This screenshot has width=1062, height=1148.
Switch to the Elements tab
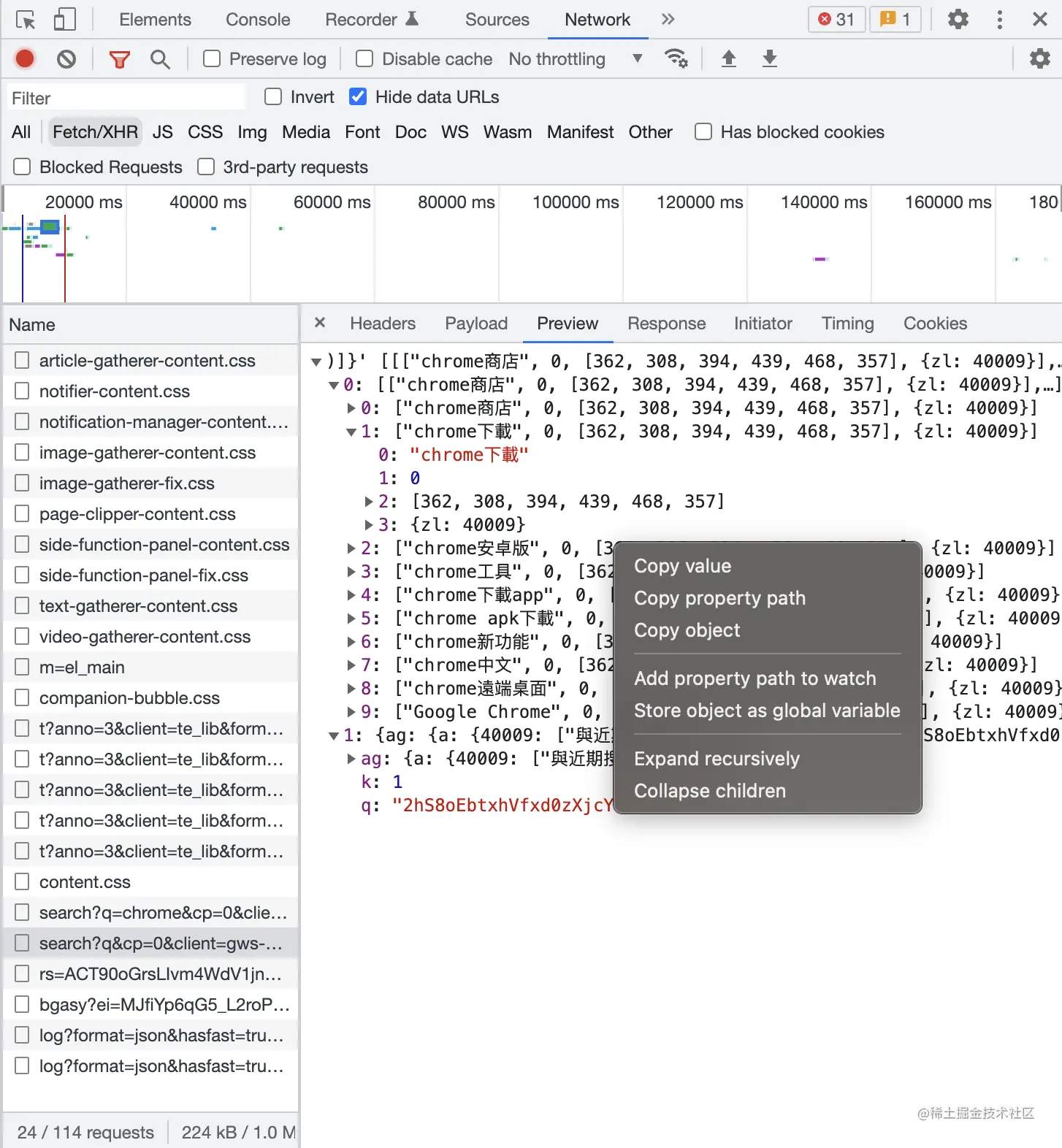point(155,20)
